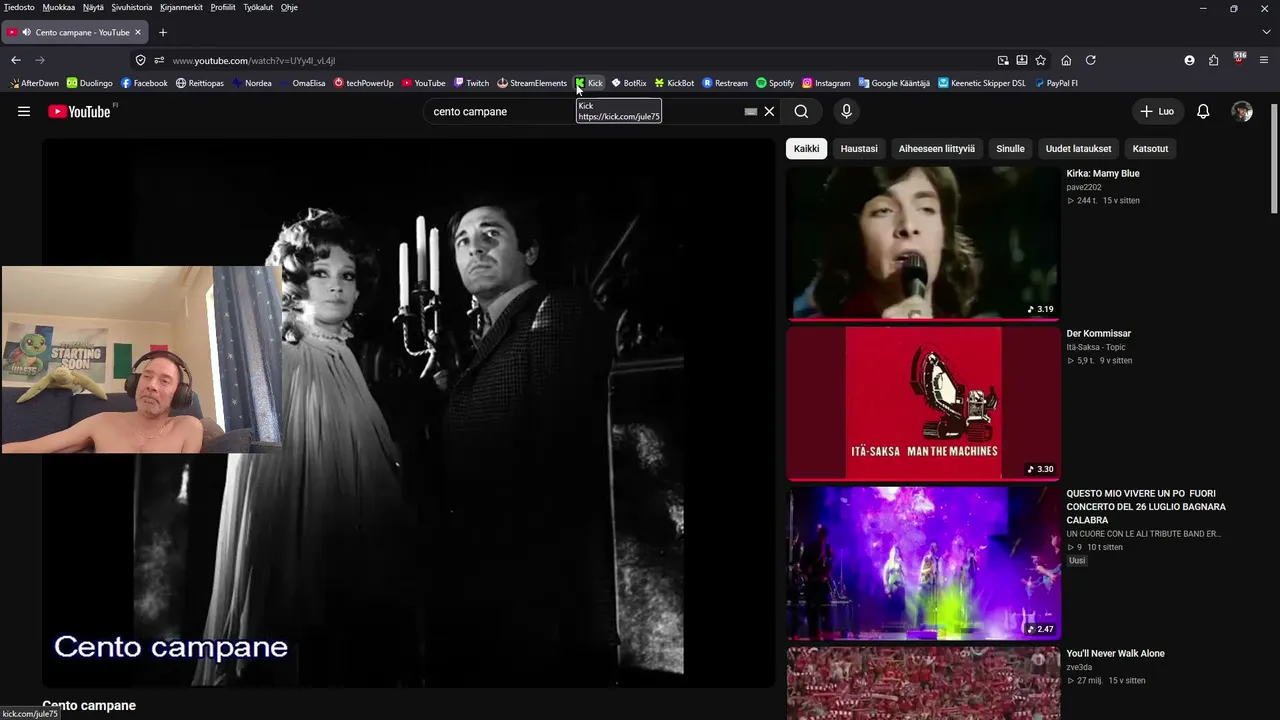Select the Uudet lataukset filter chip
Image resolution: width=1280 pixels, height=720 pixels.
pos(1078,149)
